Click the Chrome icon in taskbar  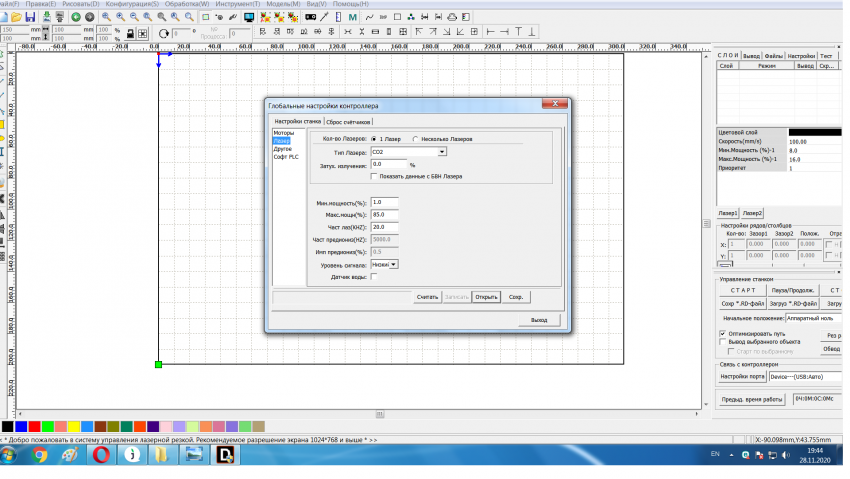(x=40, y=455)
